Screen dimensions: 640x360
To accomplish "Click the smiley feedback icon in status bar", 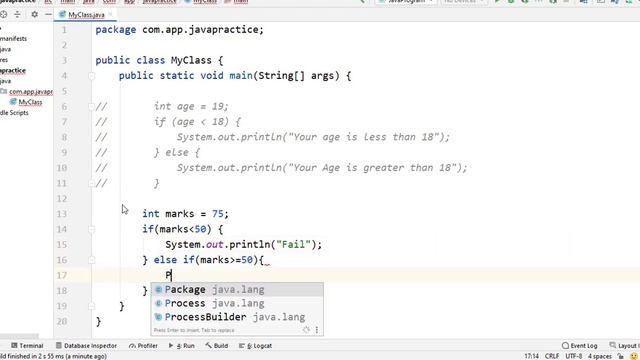I will click(634, 356).
